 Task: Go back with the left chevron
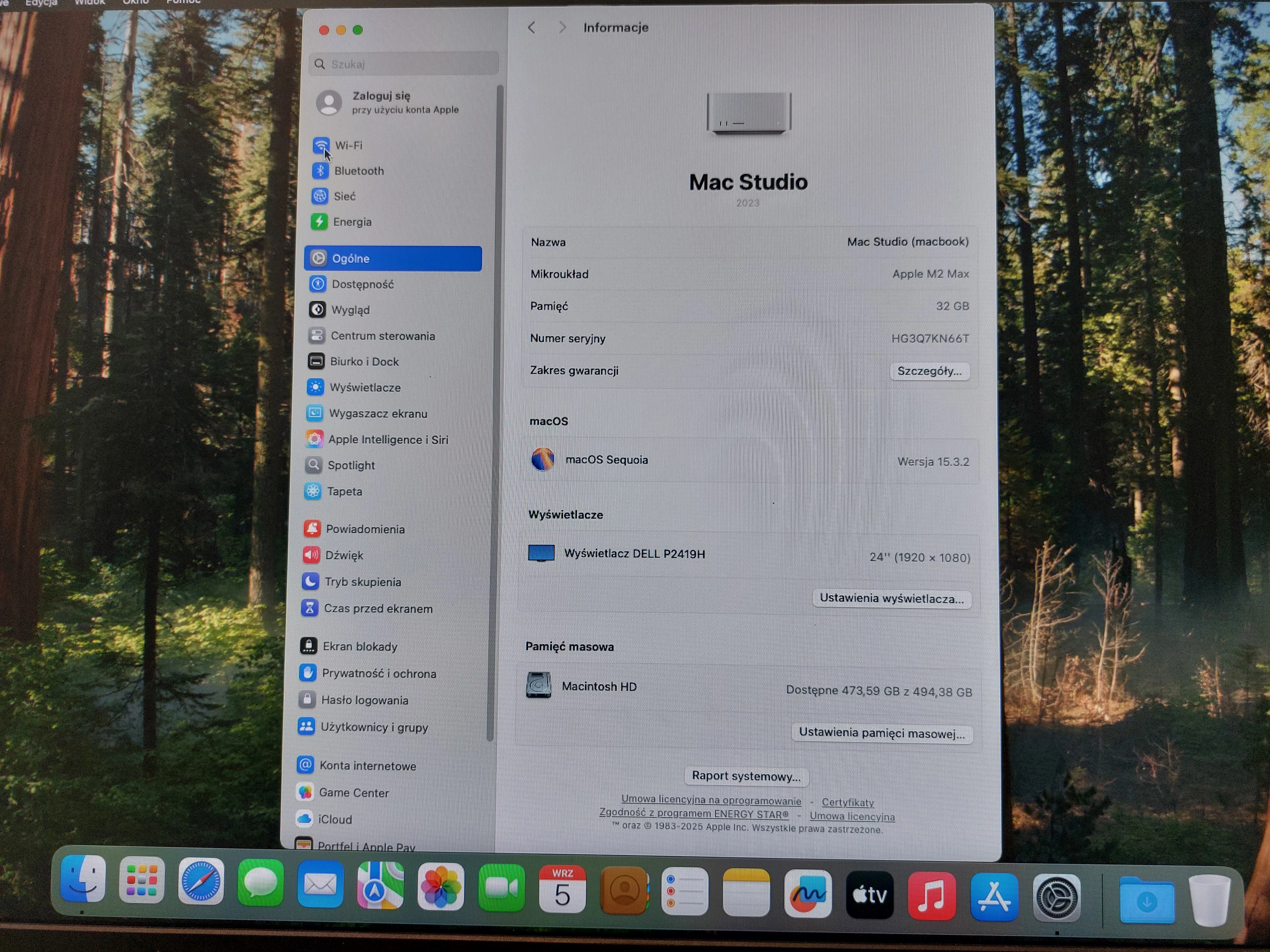coord(532,27)
